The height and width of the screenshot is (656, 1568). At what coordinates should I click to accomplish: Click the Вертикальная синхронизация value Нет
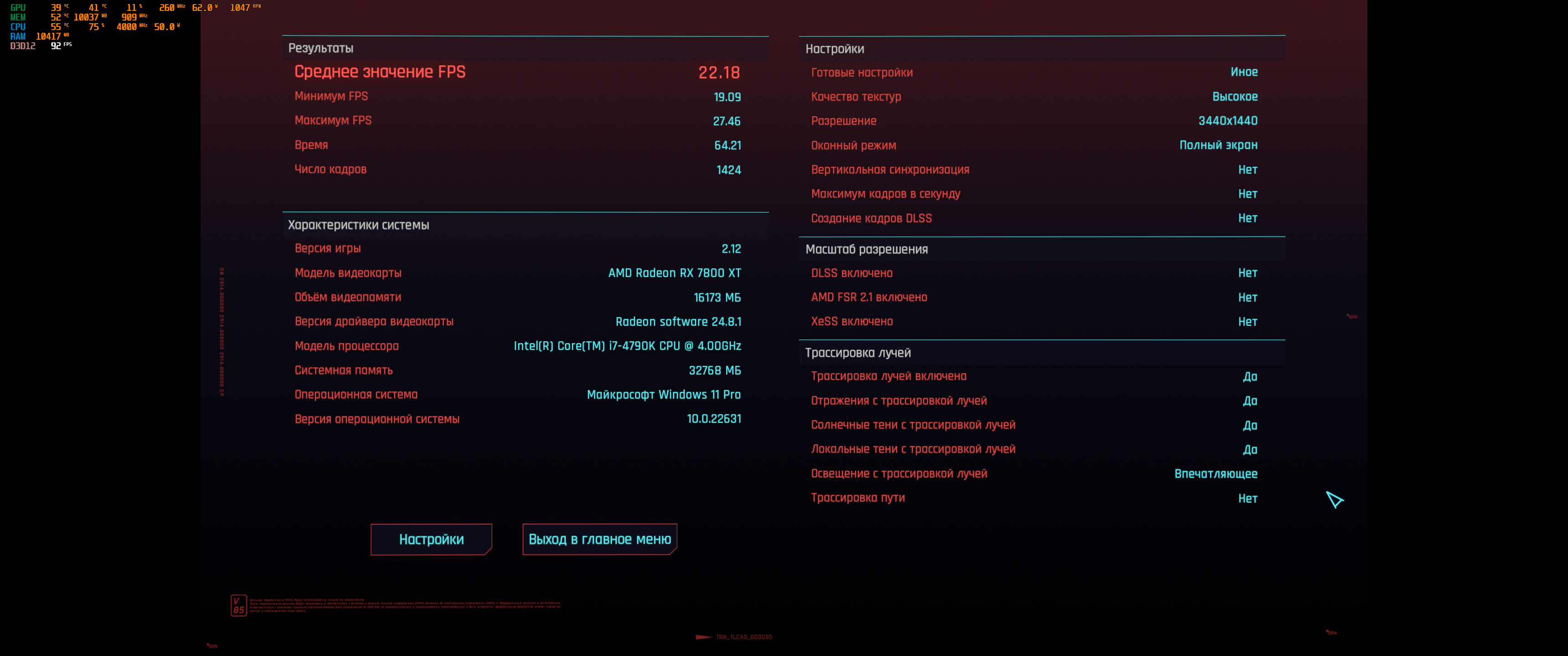(1247, 170)
